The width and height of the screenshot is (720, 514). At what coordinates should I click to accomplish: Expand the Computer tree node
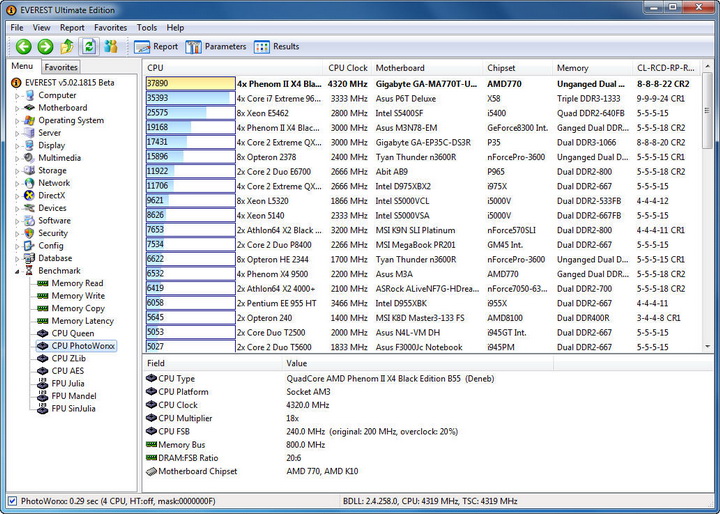(17, 96)
